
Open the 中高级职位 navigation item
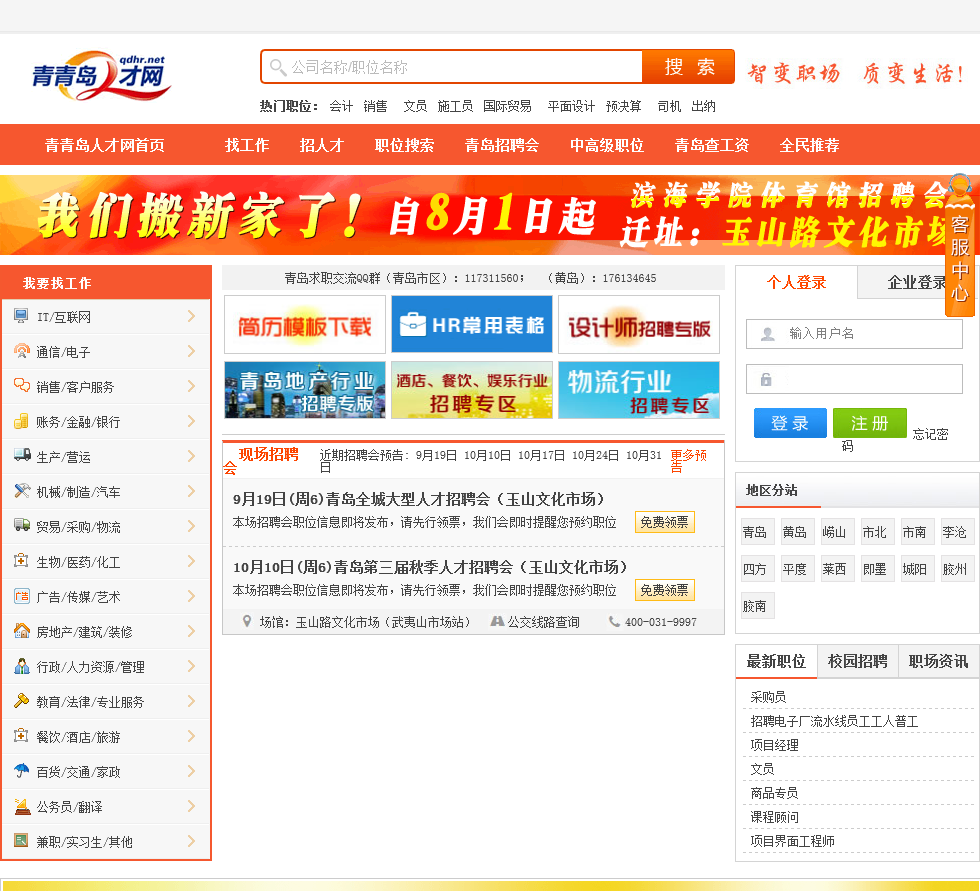[x=607, y=145]
